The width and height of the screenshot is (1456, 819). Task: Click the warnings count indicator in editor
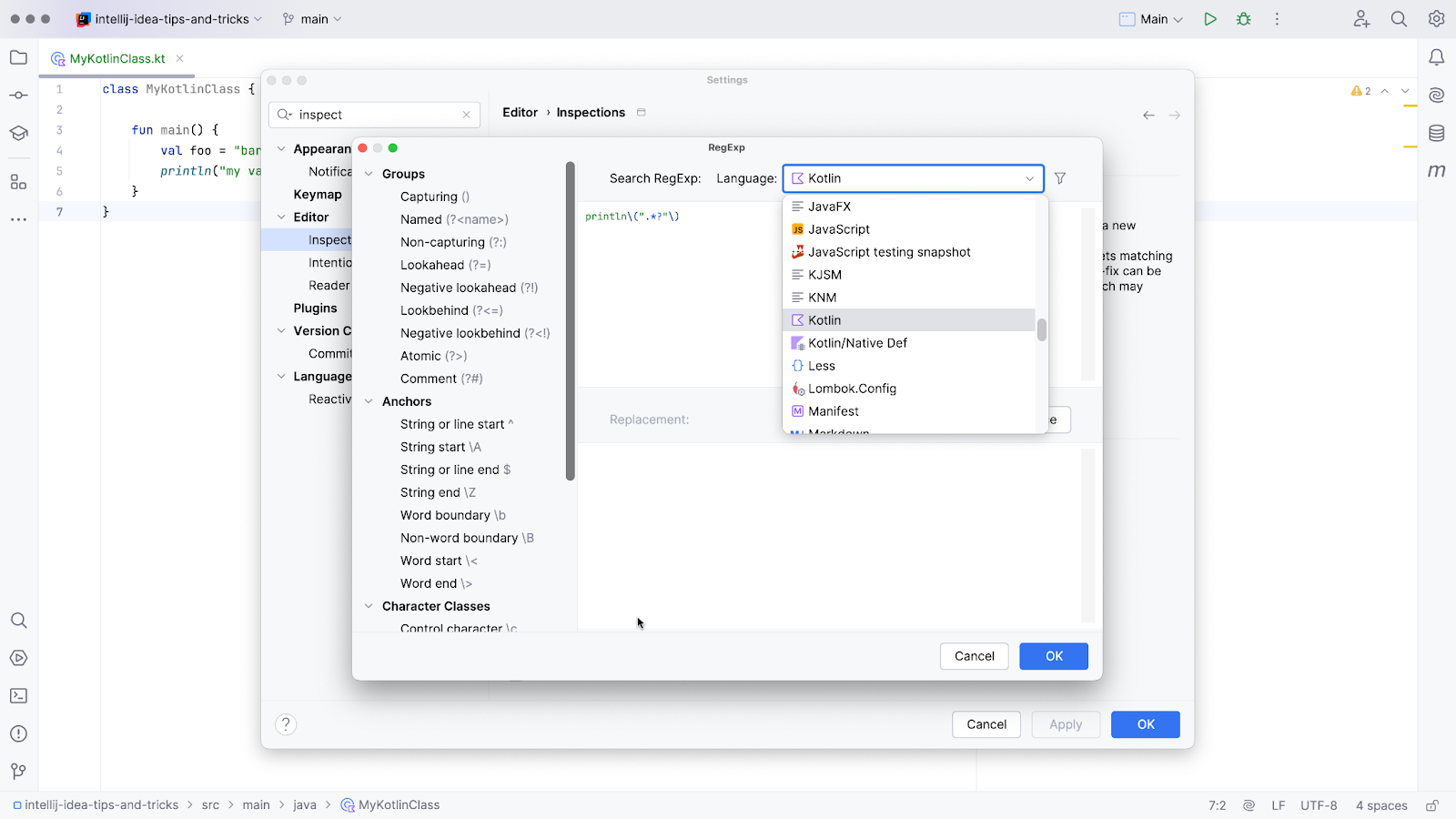(x=1361, y=91)
